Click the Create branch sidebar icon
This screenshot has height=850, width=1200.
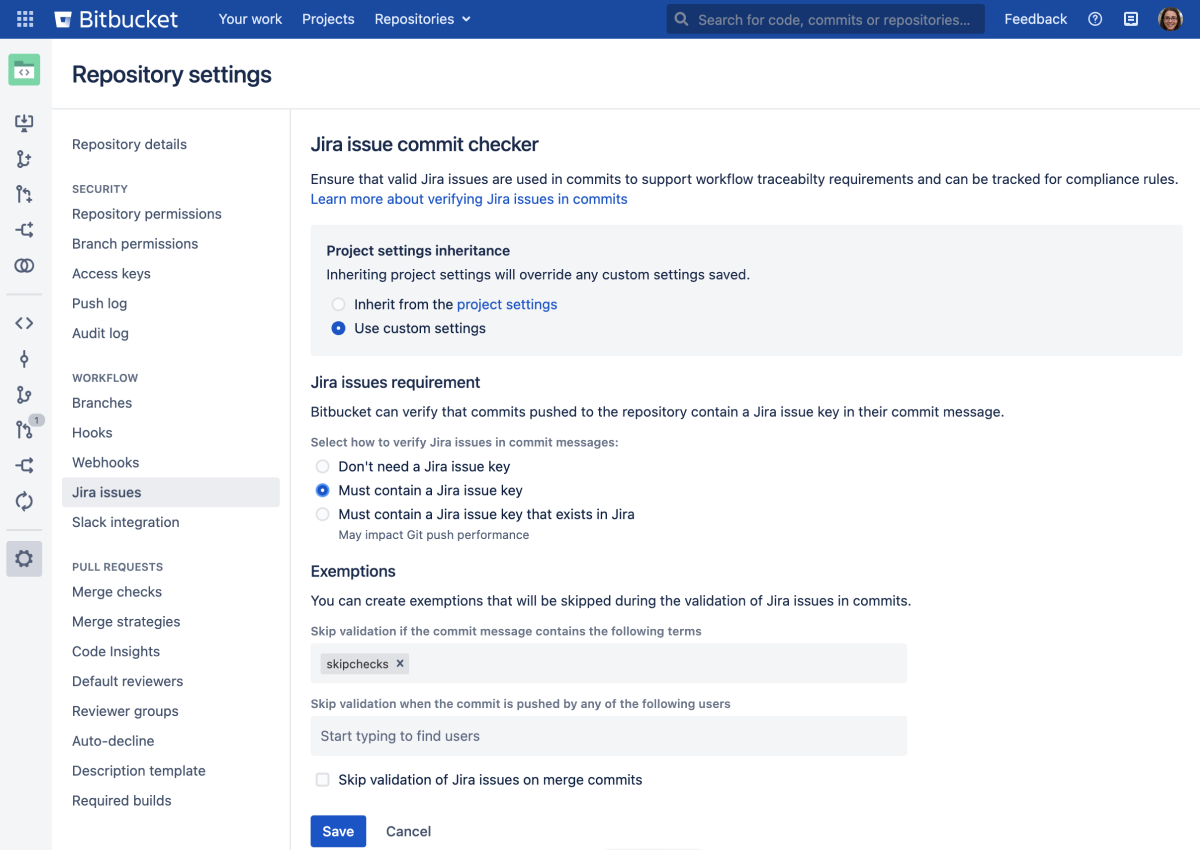(x=24, y=159)
